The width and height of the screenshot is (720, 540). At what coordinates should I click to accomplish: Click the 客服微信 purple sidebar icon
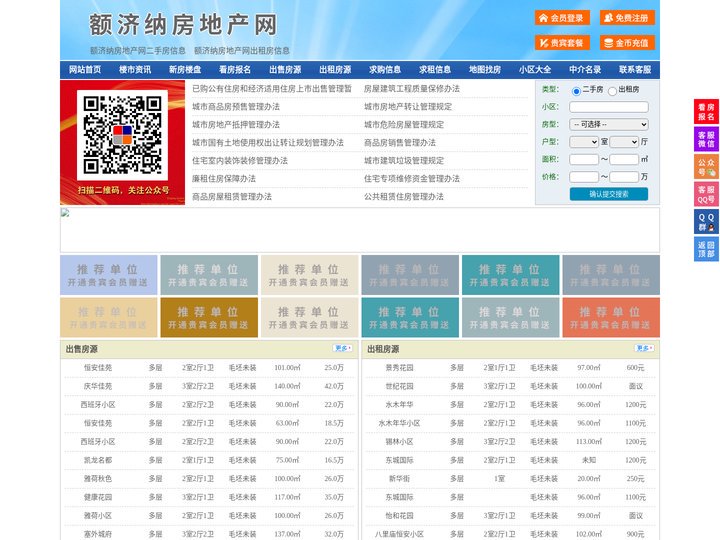(706, 139)
